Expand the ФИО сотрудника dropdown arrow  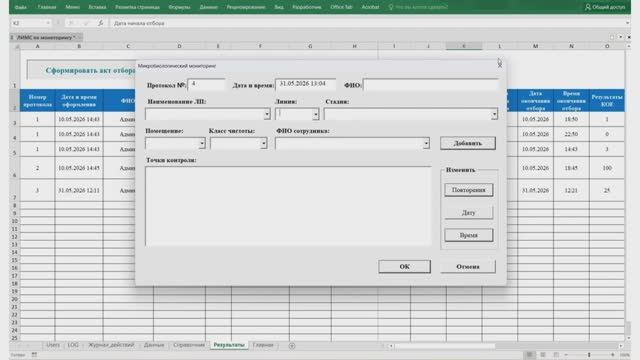[x=426, y=143]
